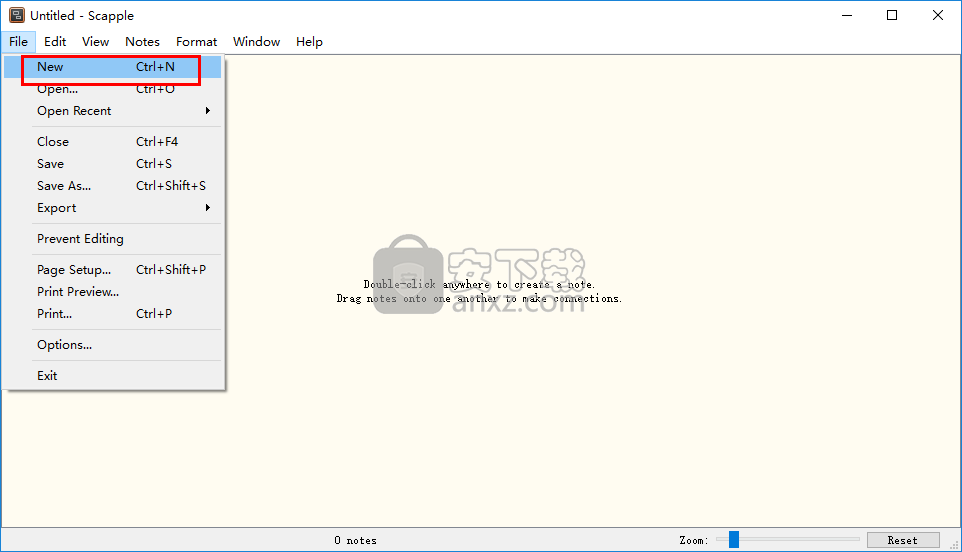Maximize the Scapple window
Viewport: 962px width, 552px height.
[892, 15]
